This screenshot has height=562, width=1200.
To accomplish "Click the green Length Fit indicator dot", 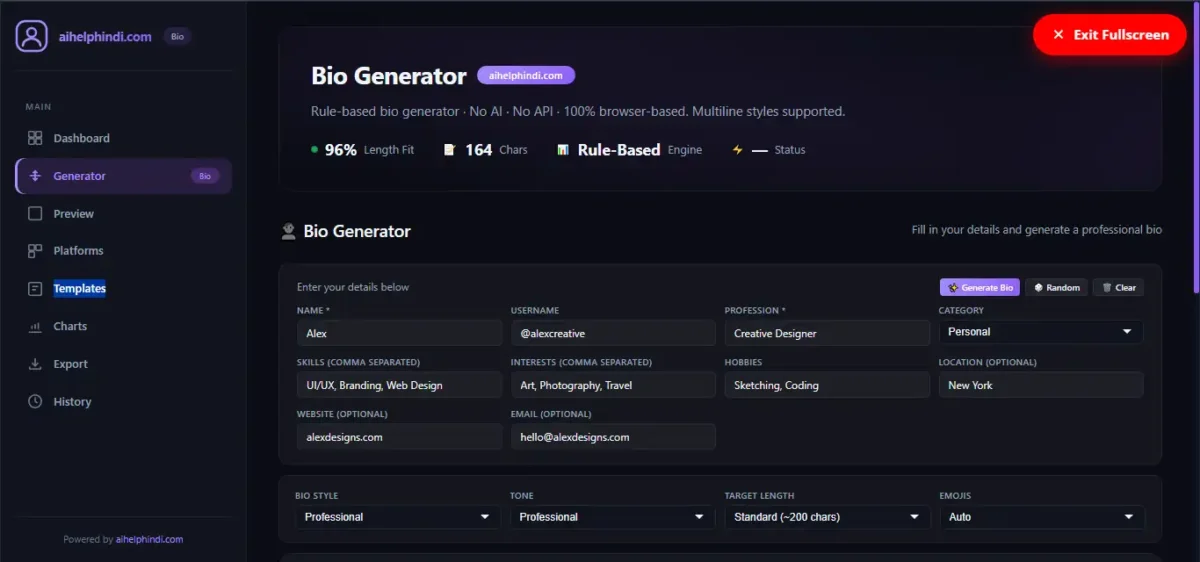I will 315,150.
